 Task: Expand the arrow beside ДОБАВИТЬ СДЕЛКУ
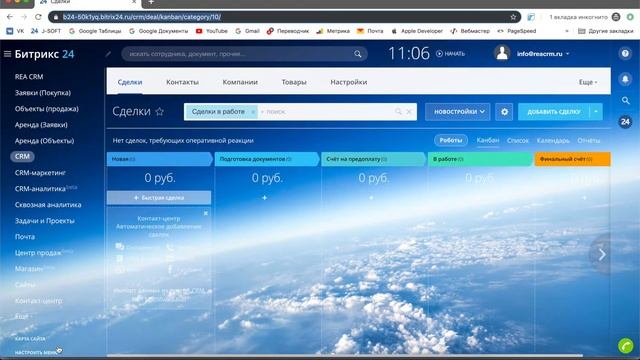(596, 111)
